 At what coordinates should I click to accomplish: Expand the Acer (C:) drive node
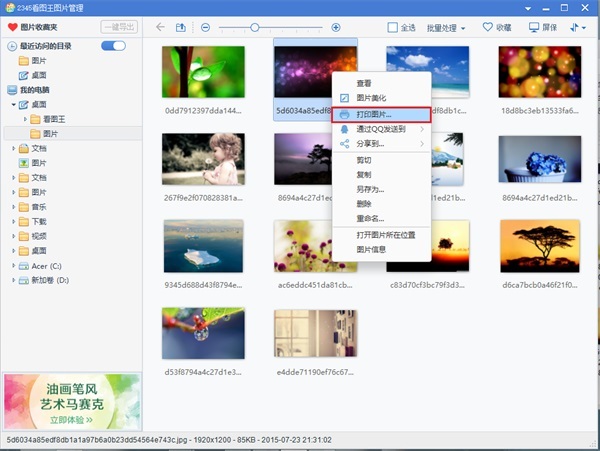pyautogui.click(x=14, y=266)
